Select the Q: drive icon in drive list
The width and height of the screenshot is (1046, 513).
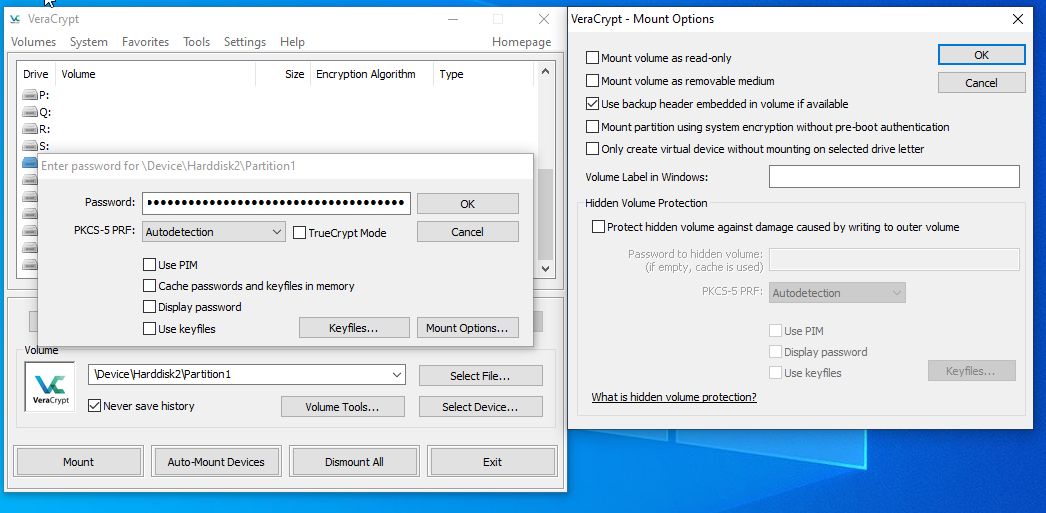pyautogui.click(x=30, y=112)
